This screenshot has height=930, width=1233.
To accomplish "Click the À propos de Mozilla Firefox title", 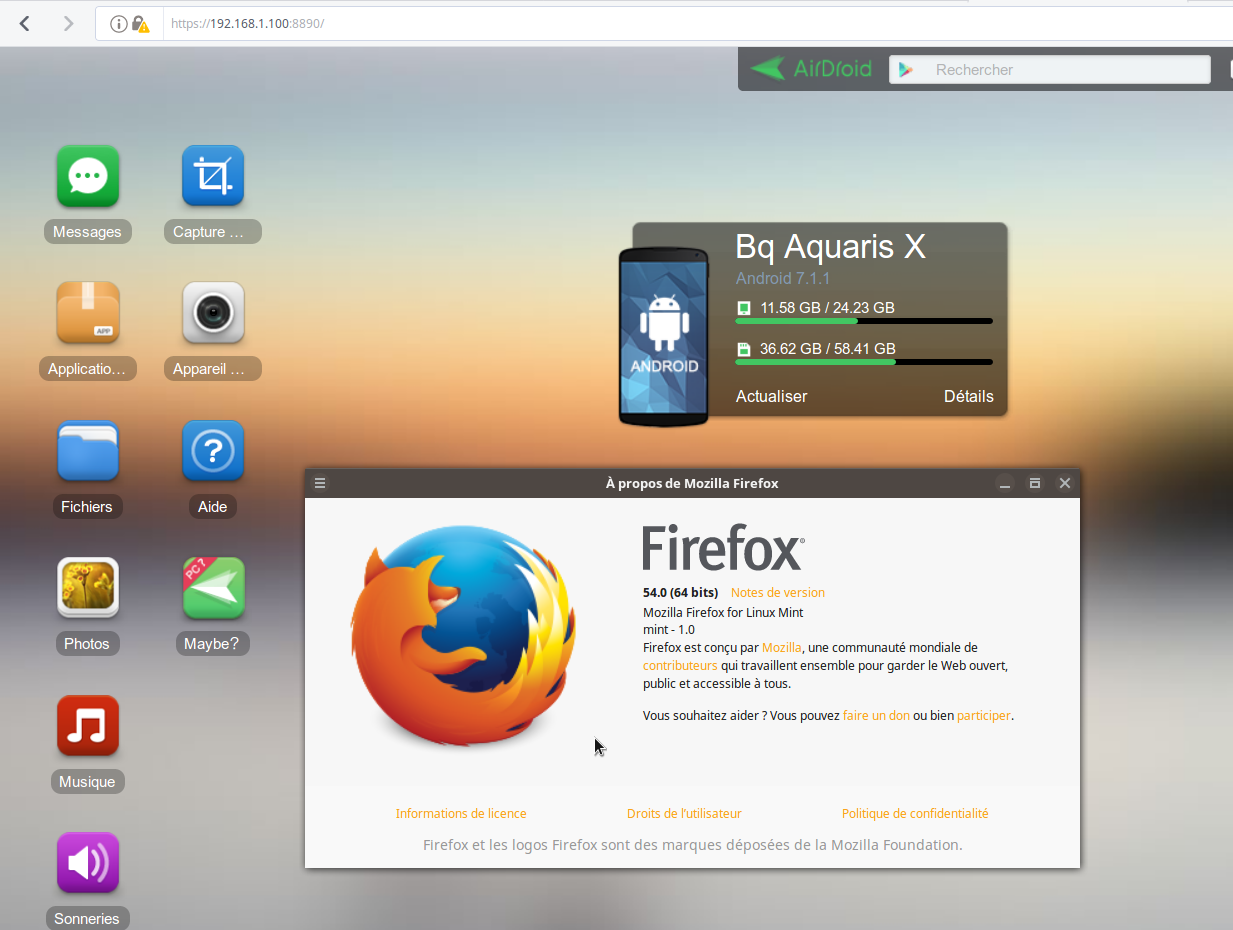I will click(692, 483).
